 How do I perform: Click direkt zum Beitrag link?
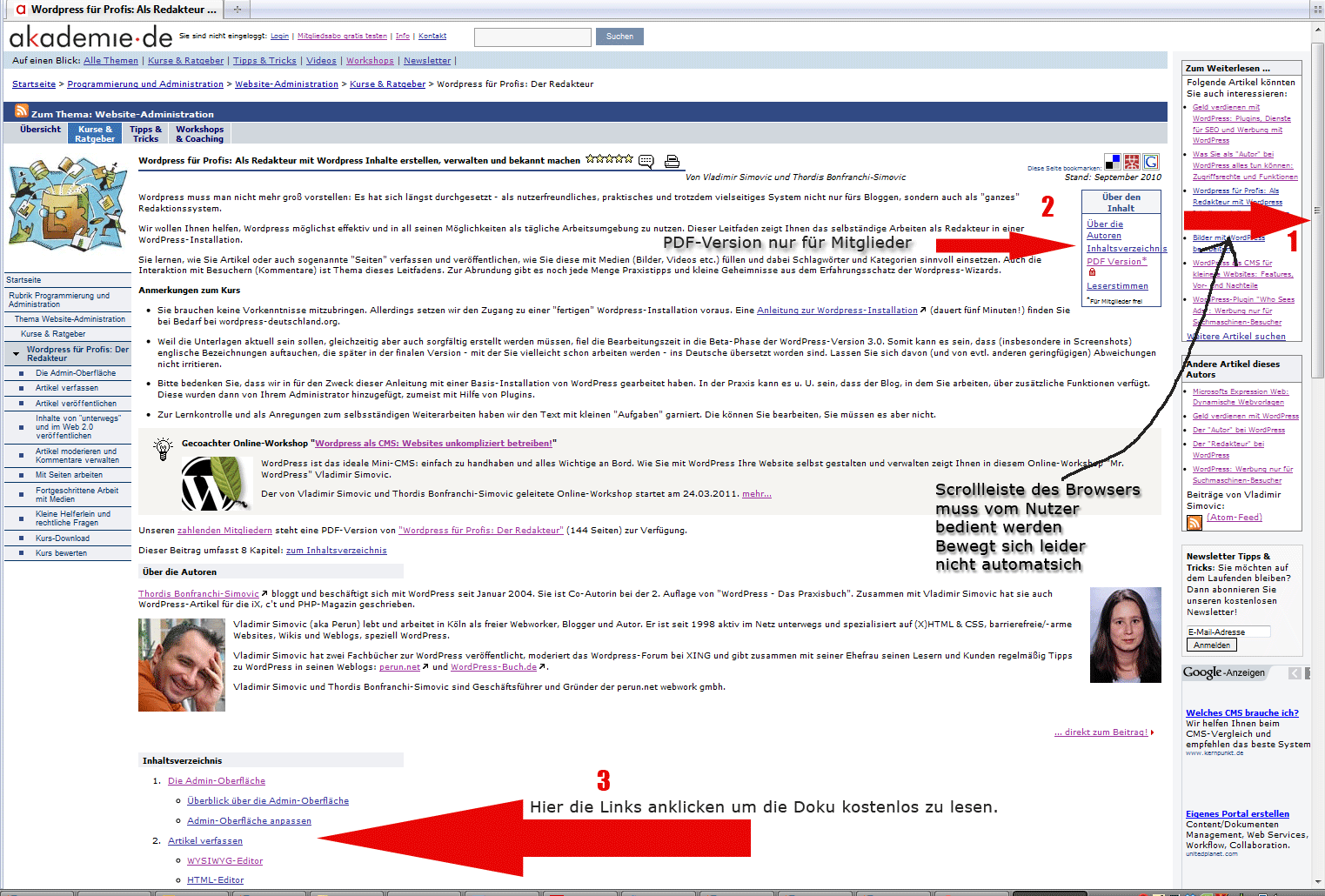click(x=1101, y=732)
